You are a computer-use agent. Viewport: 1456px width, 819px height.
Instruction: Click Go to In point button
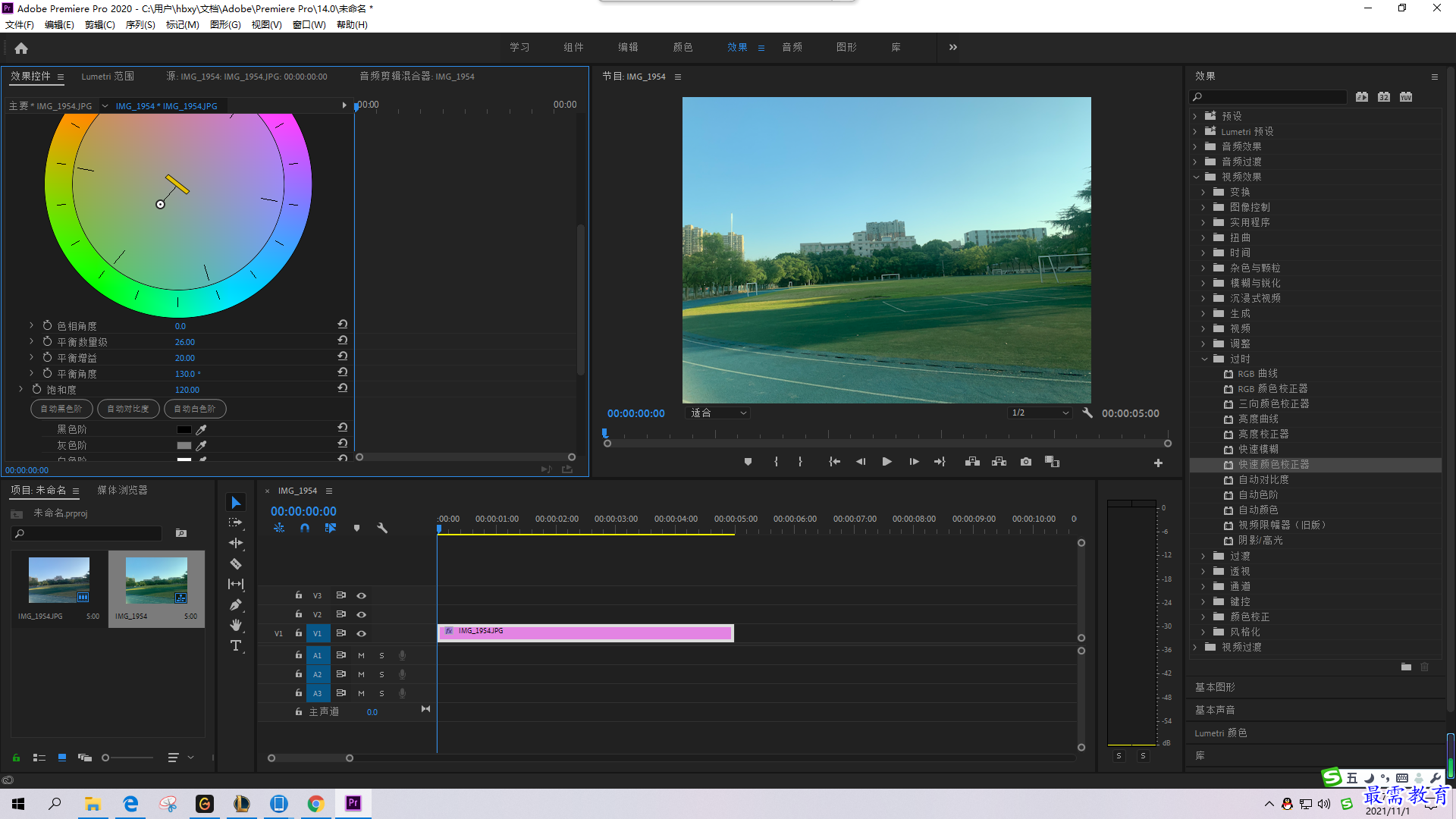tap(834, 462)
